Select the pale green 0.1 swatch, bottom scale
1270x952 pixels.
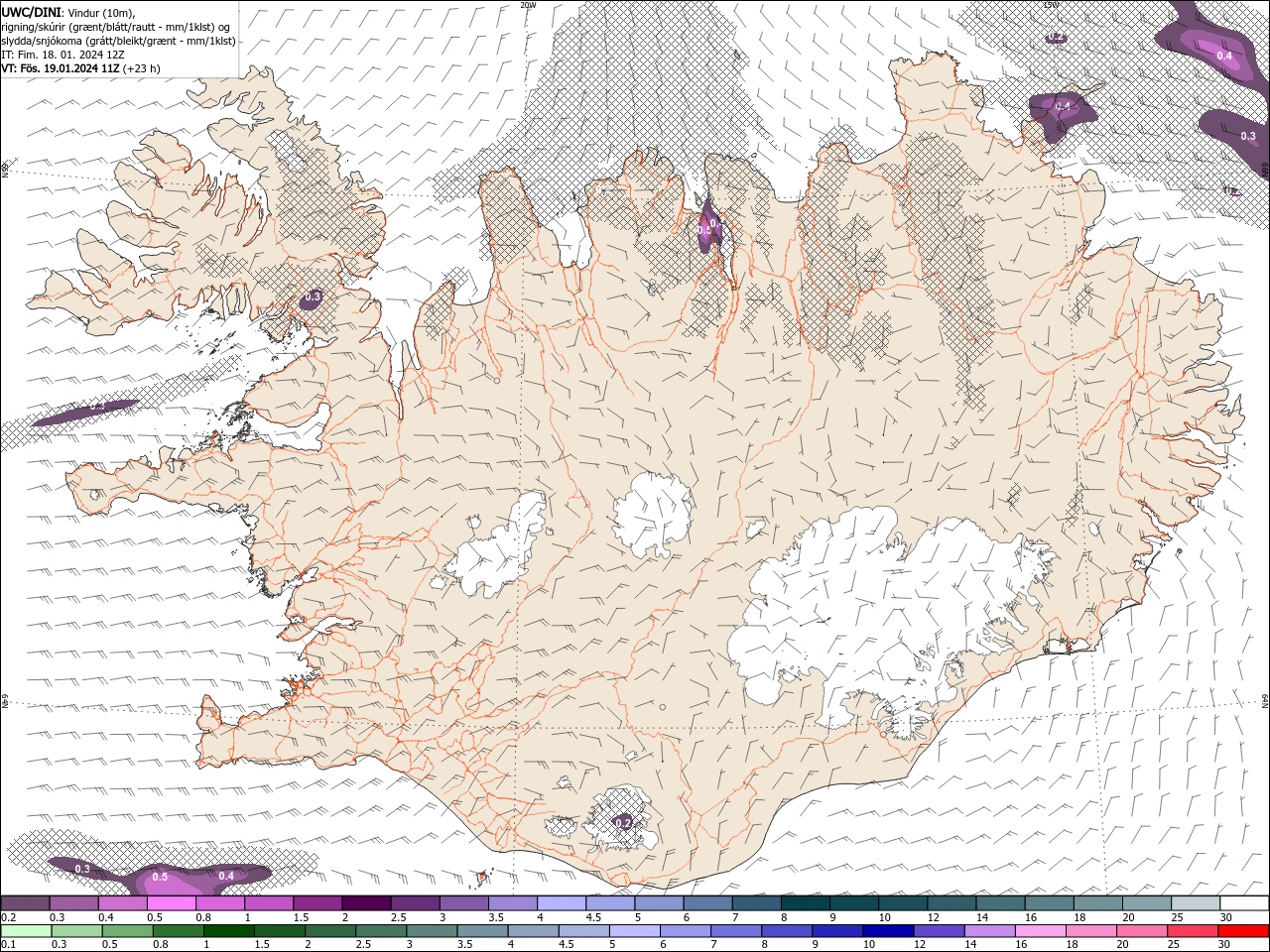(26, 931)
